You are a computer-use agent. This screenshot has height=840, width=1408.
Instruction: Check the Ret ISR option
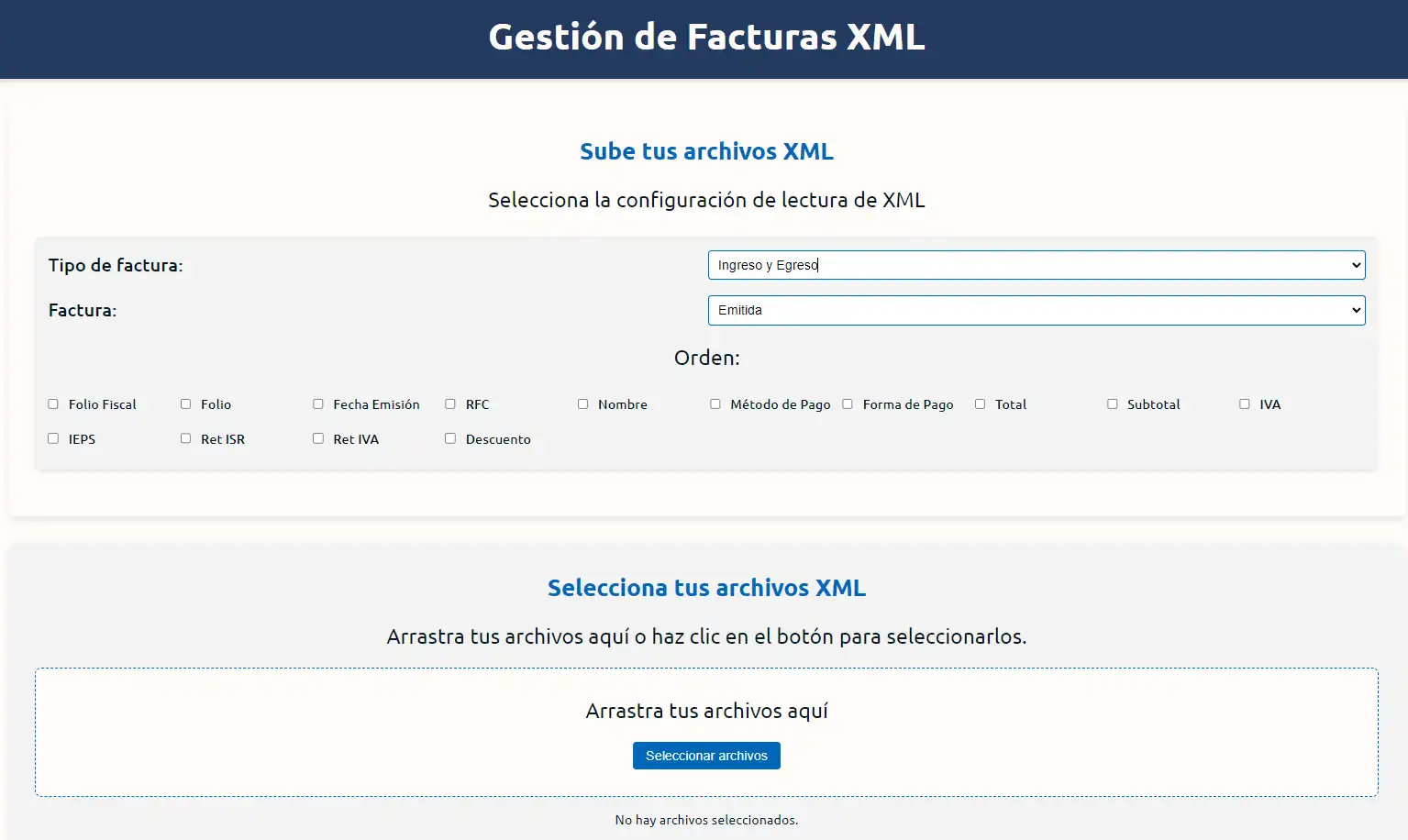(x=185, y=438)
